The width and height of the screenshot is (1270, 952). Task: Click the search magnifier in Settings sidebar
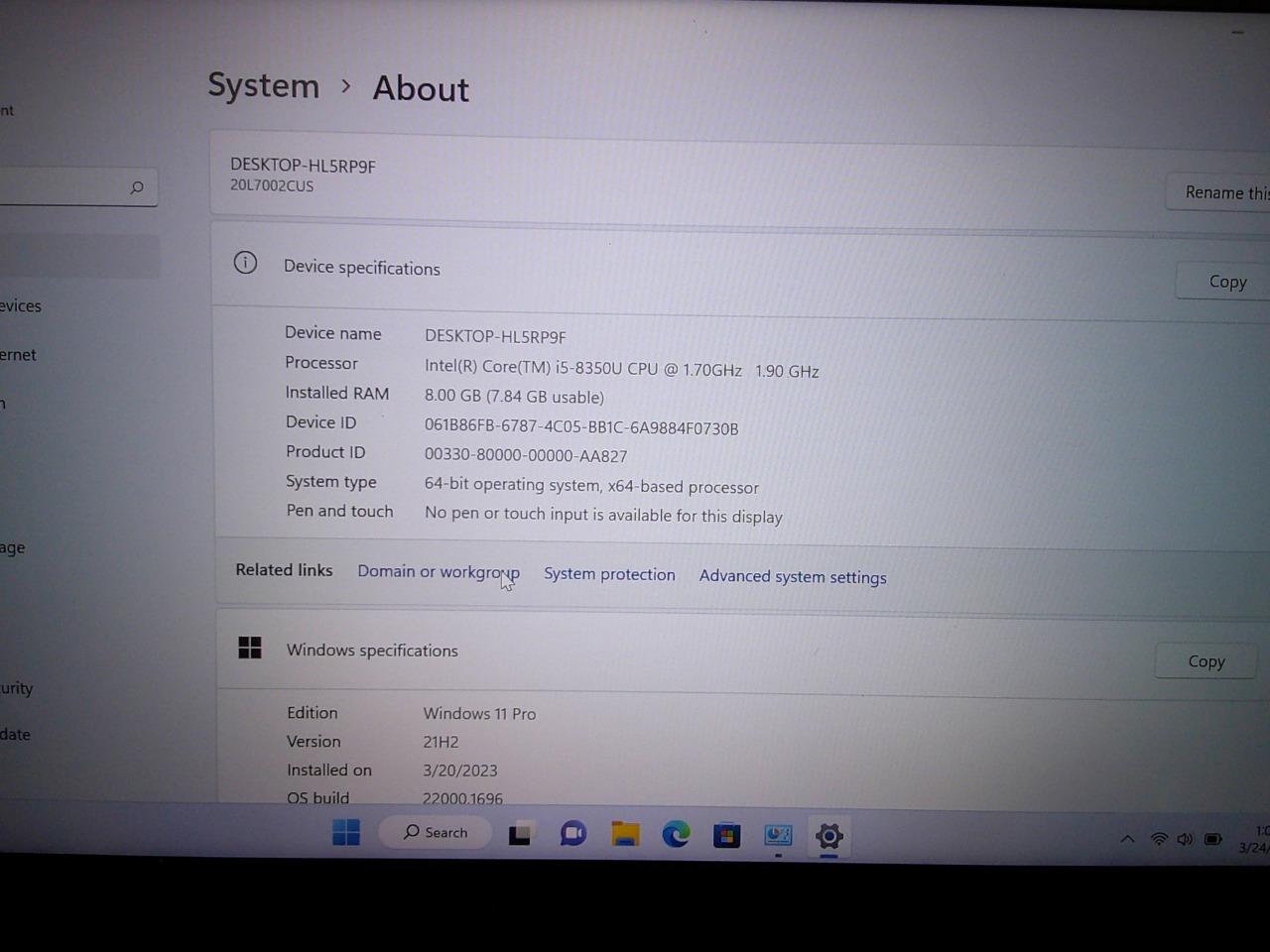tap(137, 187)
